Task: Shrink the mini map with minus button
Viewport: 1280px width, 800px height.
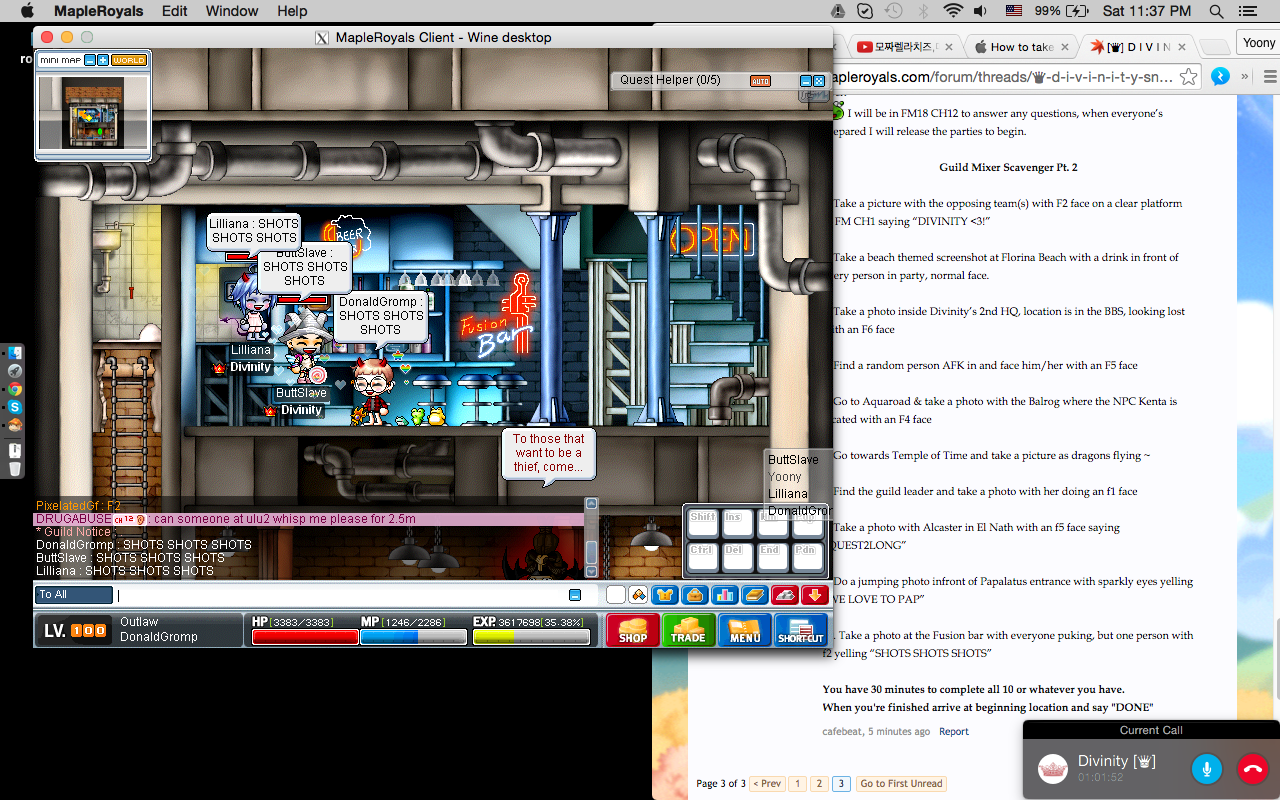Action: pyautogui.click(x=90, y=60)
